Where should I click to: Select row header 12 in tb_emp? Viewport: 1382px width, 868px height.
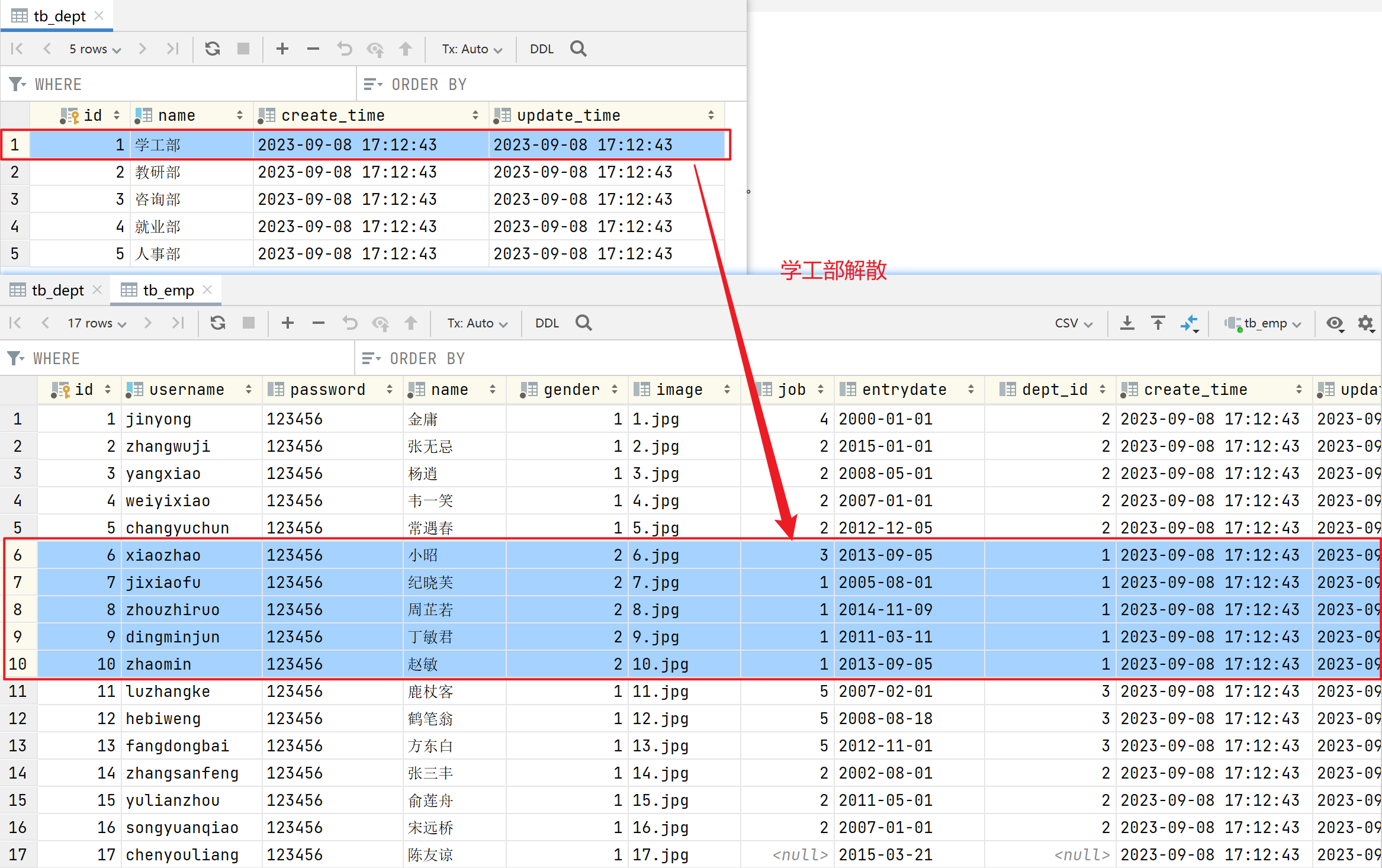(x=18, y=719)
